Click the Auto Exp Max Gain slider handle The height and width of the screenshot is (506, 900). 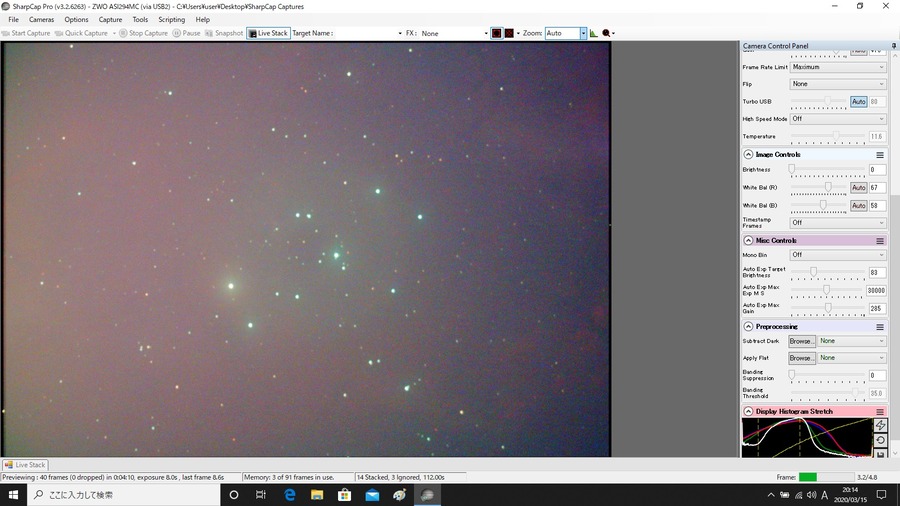pyautogui.click(x=828, y=308)
